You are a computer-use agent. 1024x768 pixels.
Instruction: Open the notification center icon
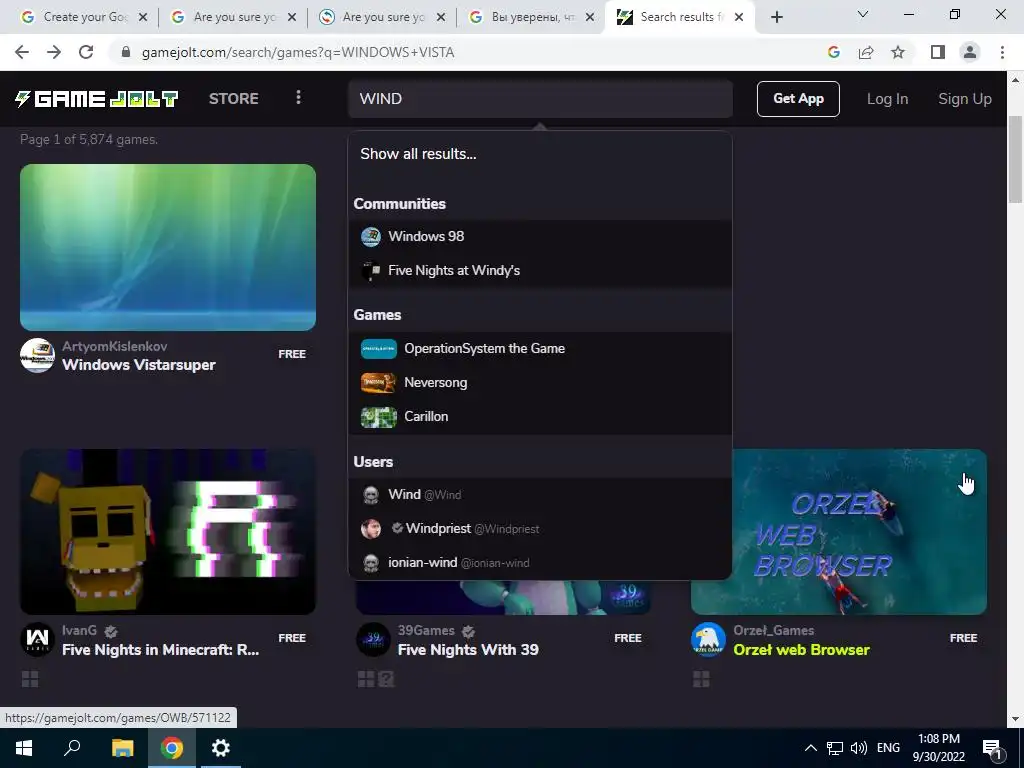(x=992, y=748)
